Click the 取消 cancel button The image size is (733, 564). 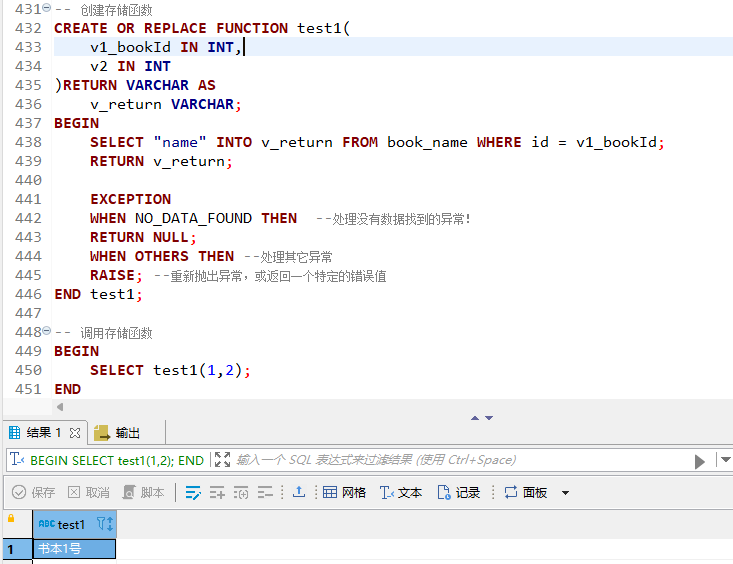point(89,492)
